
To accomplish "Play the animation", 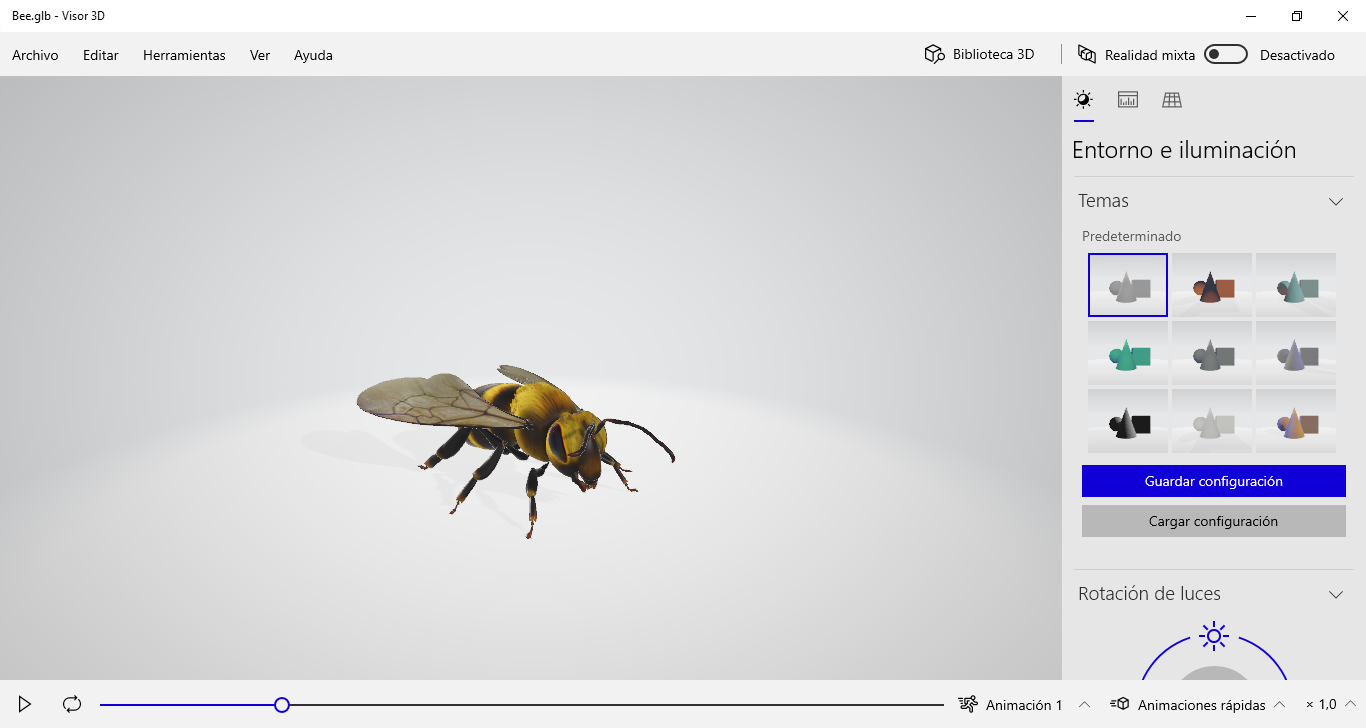I will (25, 704).
